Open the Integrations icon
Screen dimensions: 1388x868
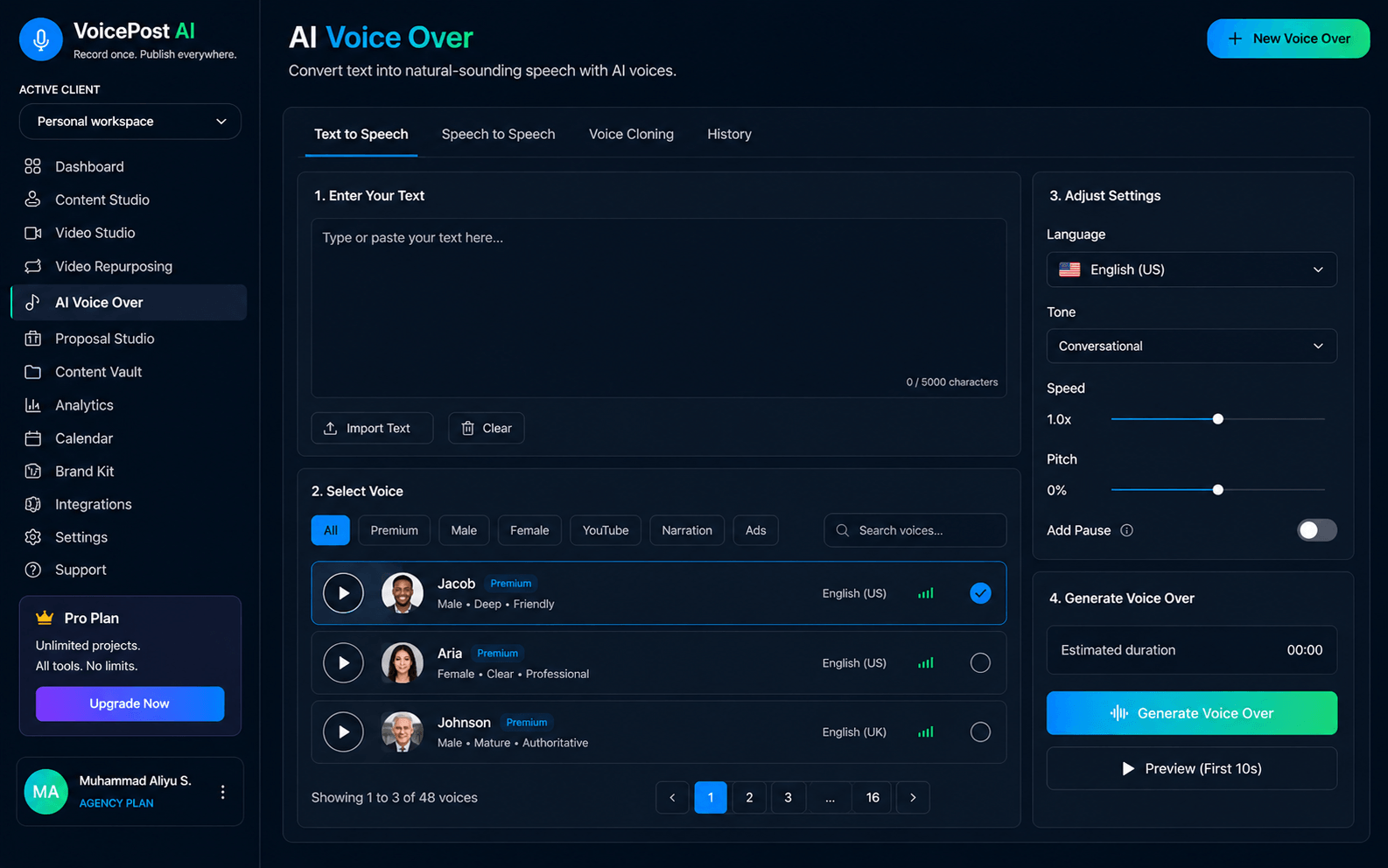pyautogui.click(x=32, y=504)
